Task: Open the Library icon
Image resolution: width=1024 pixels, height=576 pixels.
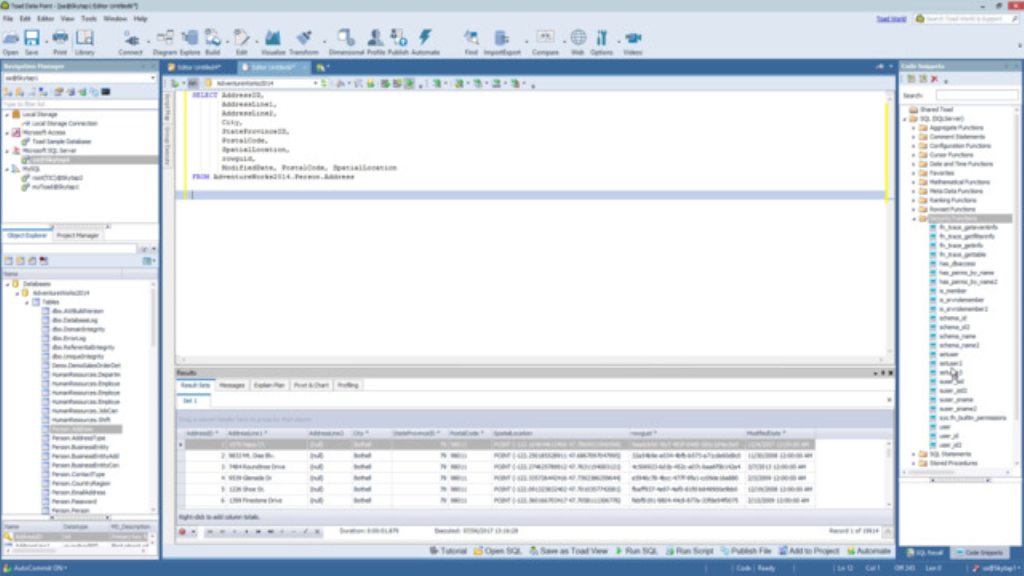Action: pyautogui.click(x=84, y=39)
